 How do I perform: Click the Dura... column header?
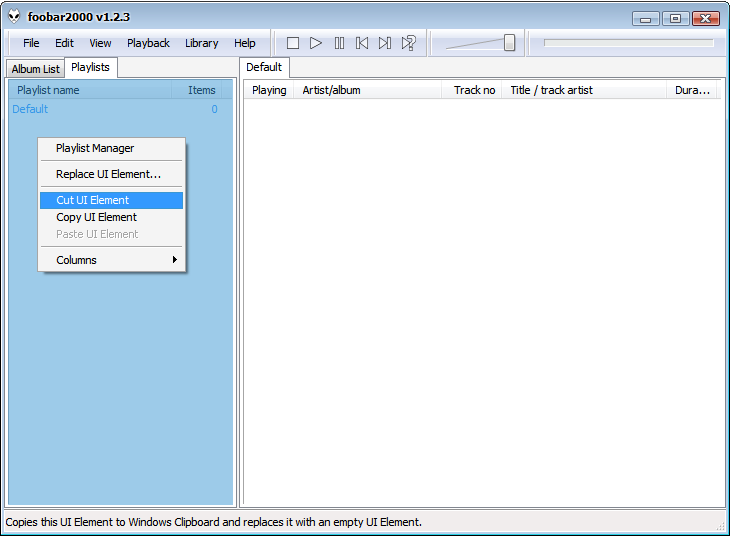[x=693, y=90]
